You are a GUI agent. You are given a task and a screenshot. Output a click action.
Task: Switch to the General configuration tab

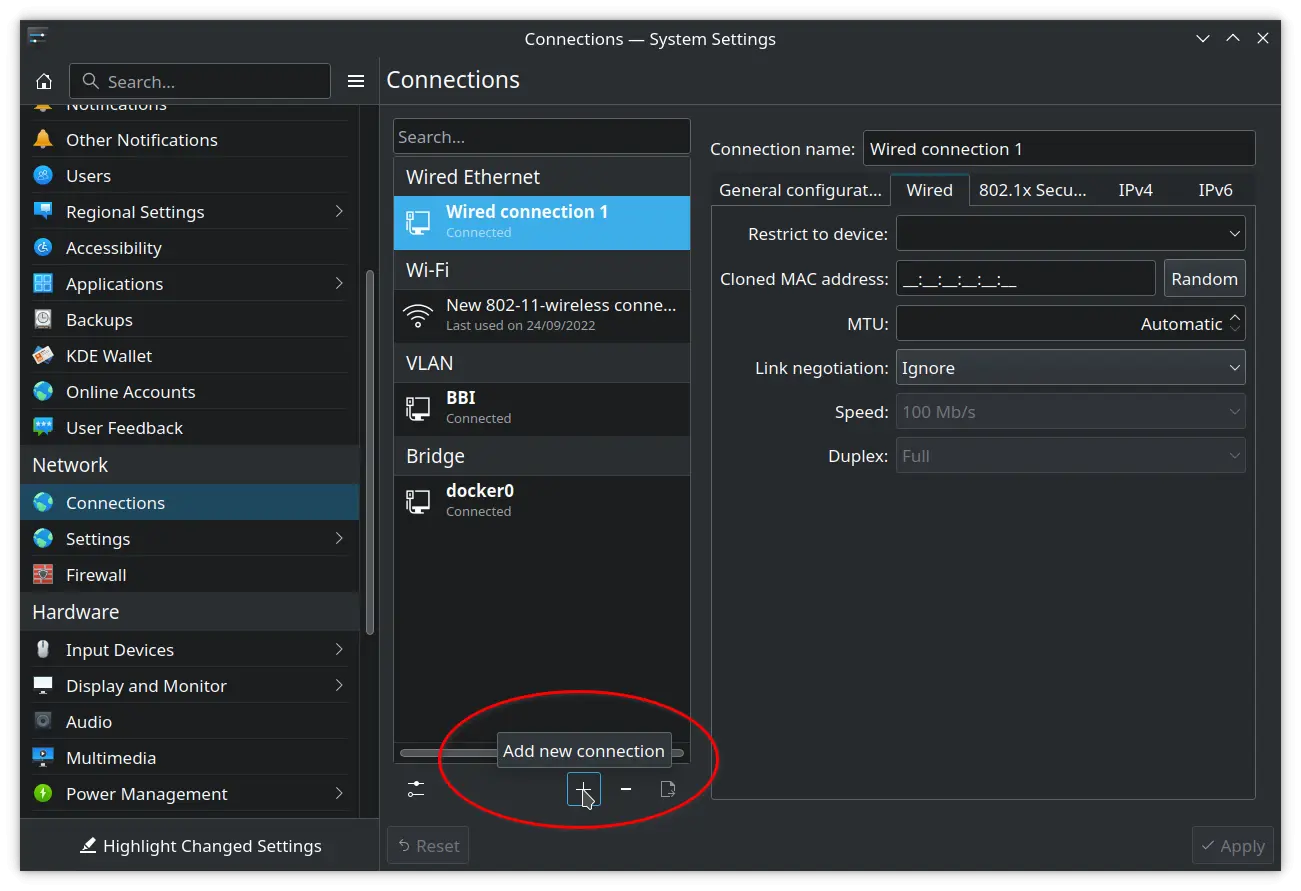(800, 190)
